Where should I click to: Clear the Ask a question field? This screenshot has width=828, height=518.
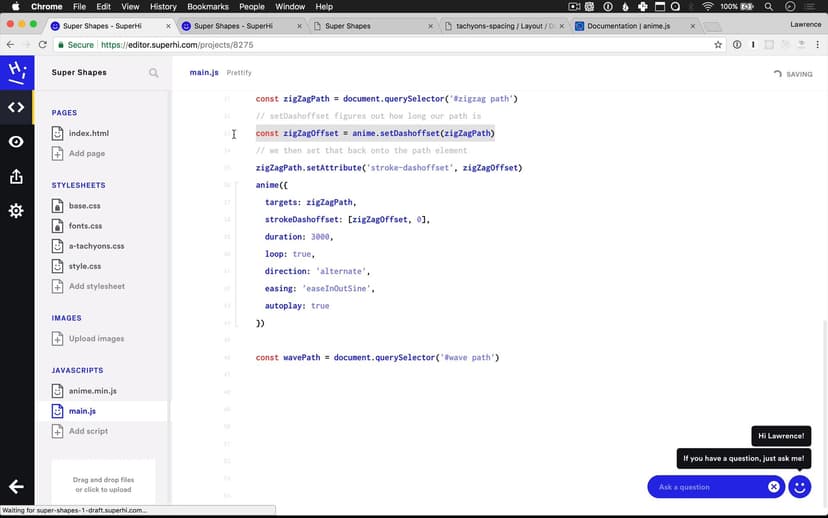coord(773,487)
